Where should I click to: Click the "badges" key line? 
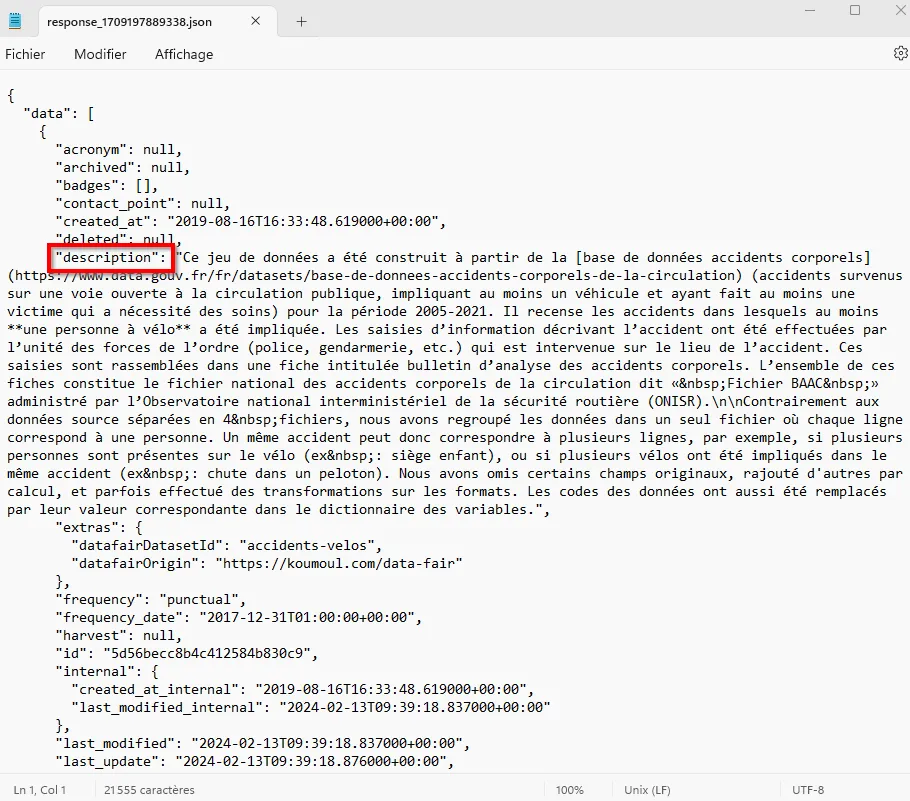[x=107, y=185]
